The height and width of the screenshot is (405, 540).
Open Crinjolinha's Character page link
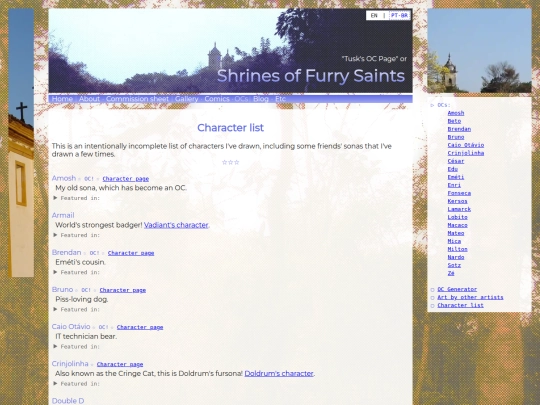[x=120, y=364]
